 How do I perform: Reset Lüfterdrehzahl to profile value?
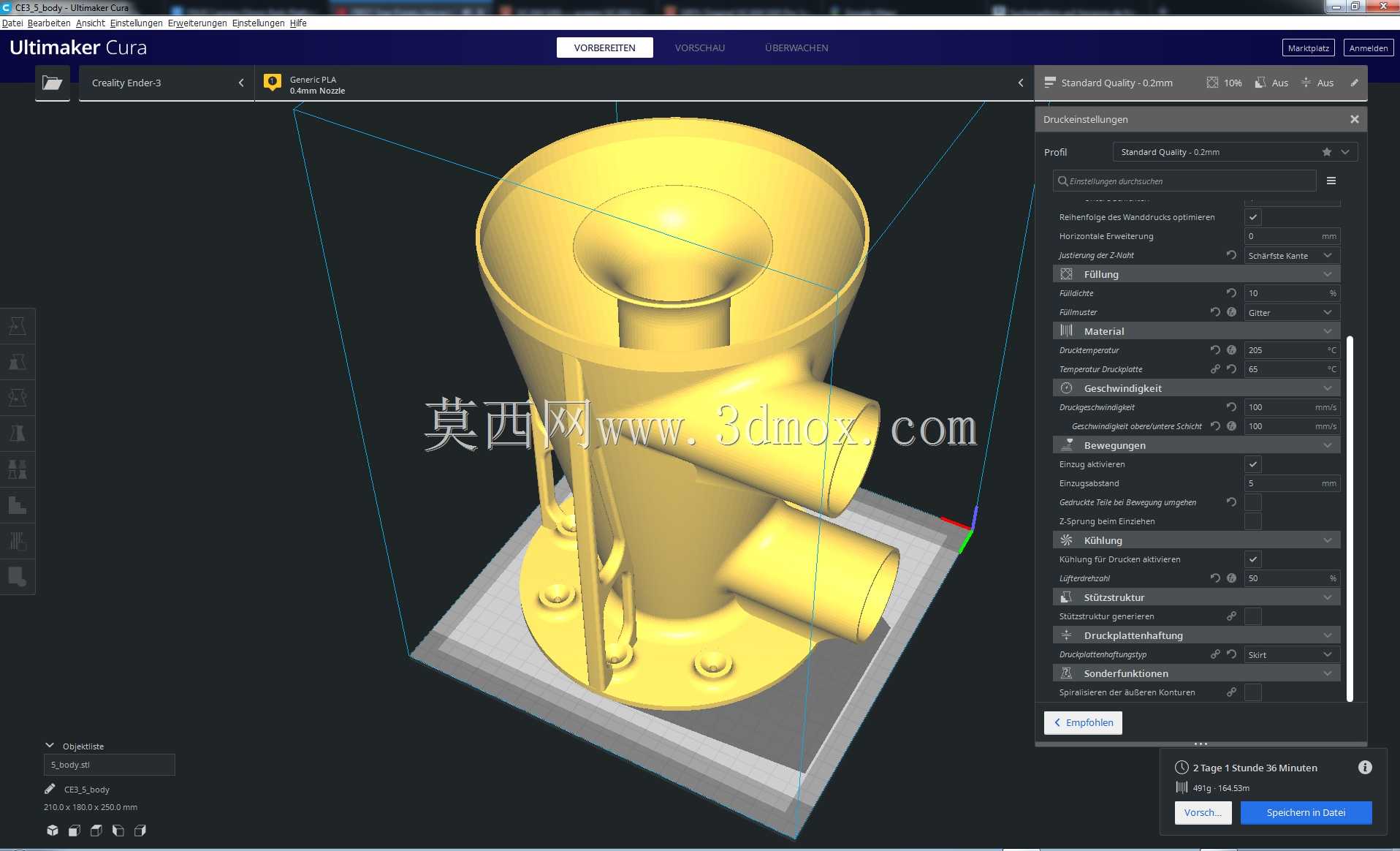tap(1215, 578)
